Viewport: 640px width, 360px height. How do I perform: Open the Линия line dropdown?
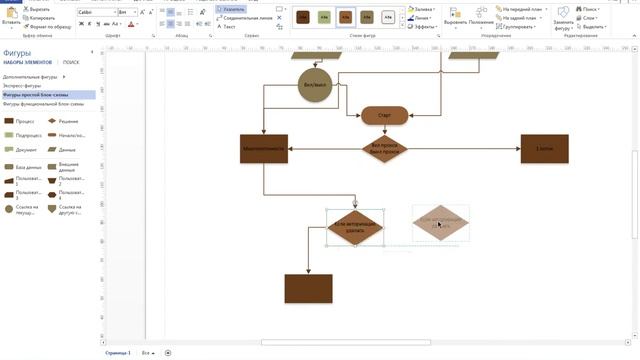(x=420, y=18)
